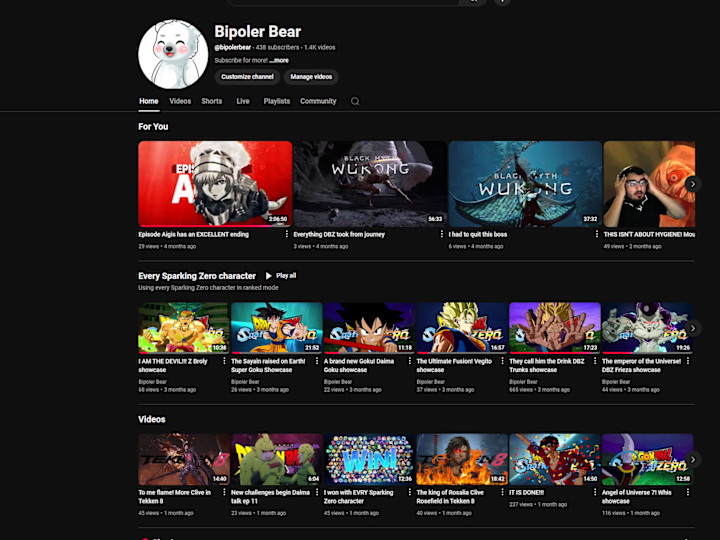Image resolution: width=720 pixels, height=540 pixels.
Task: Open options for Z Broly showcase video
Action: [x=224, y=361]
